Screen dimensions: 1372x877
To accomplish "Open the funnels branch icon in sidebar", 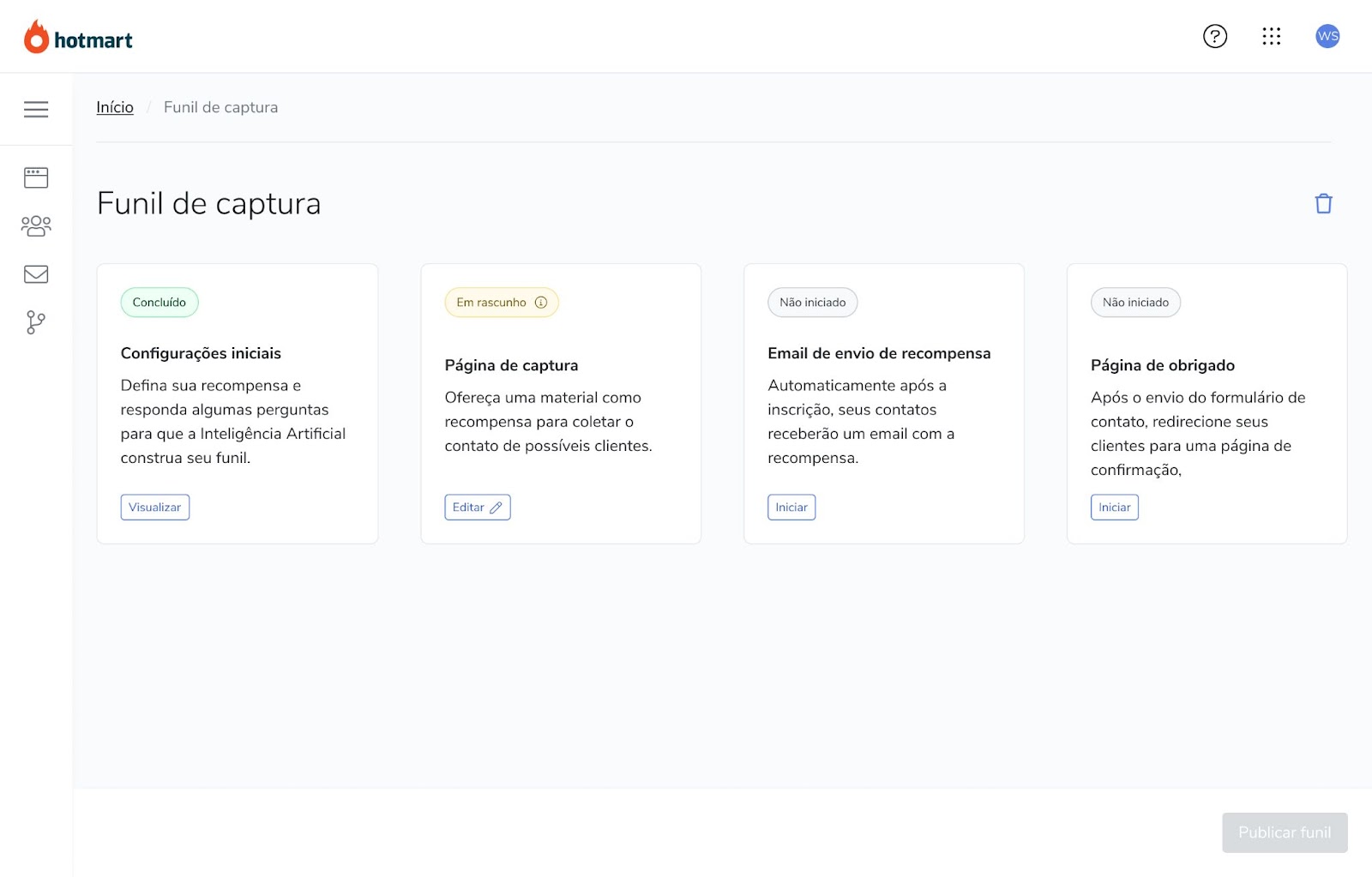I will tap(36, 322).
